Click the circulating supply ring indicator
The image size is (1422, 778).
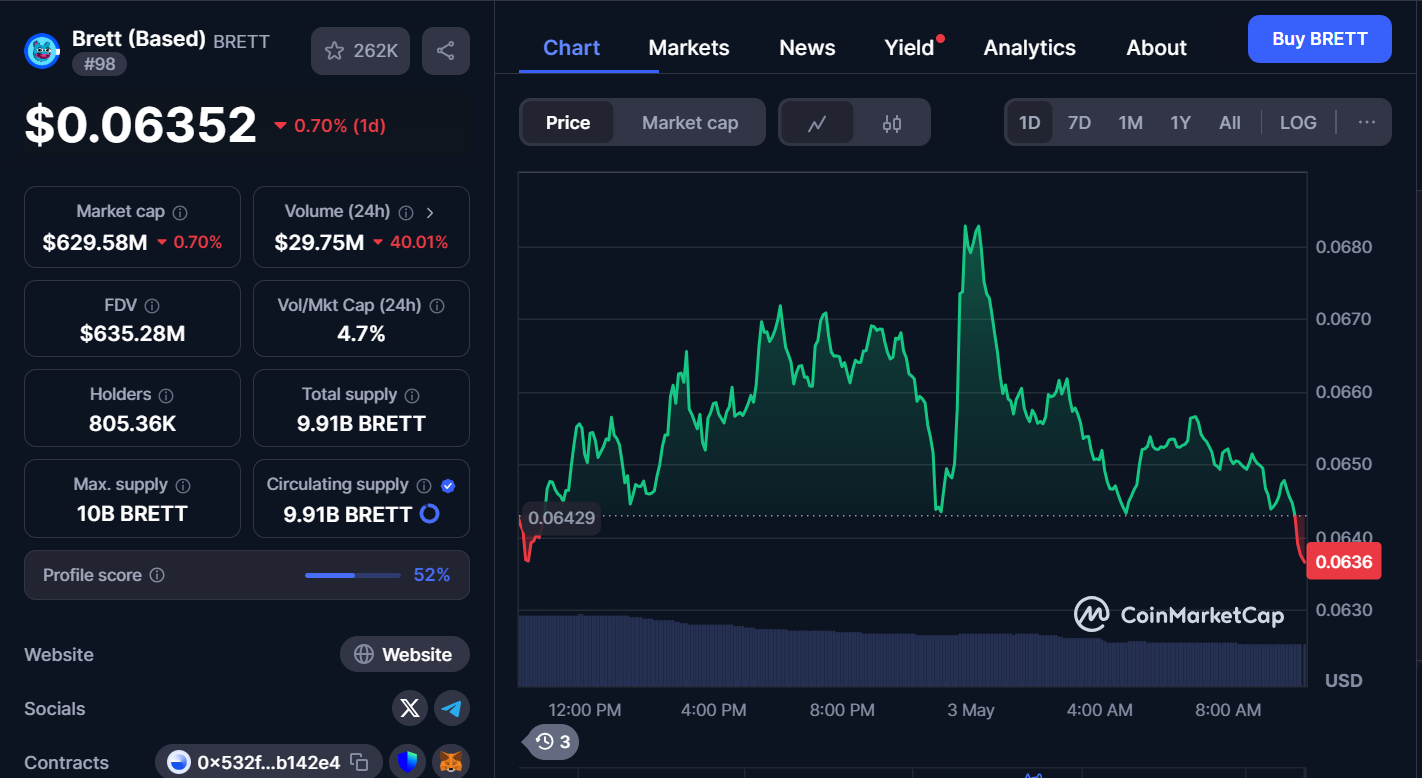[x=430, y=514]
